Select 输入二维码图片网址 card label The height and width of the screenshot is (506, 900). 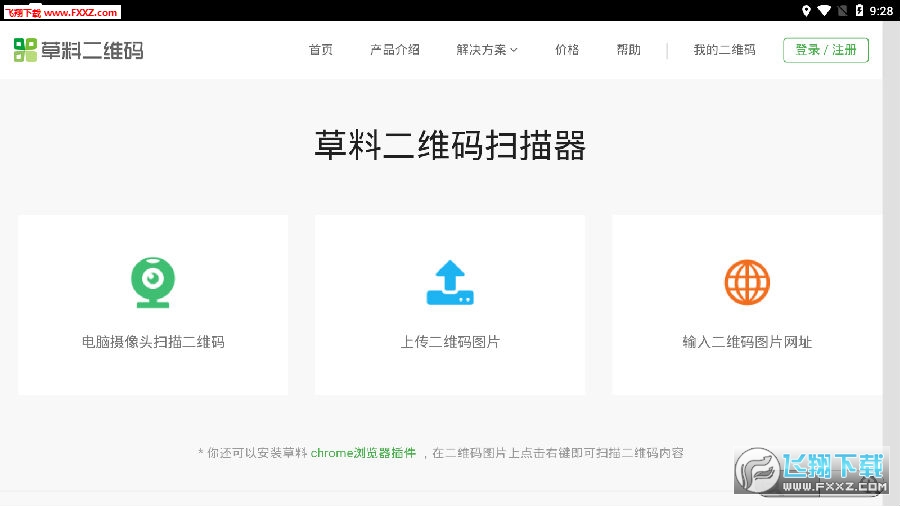747,342
